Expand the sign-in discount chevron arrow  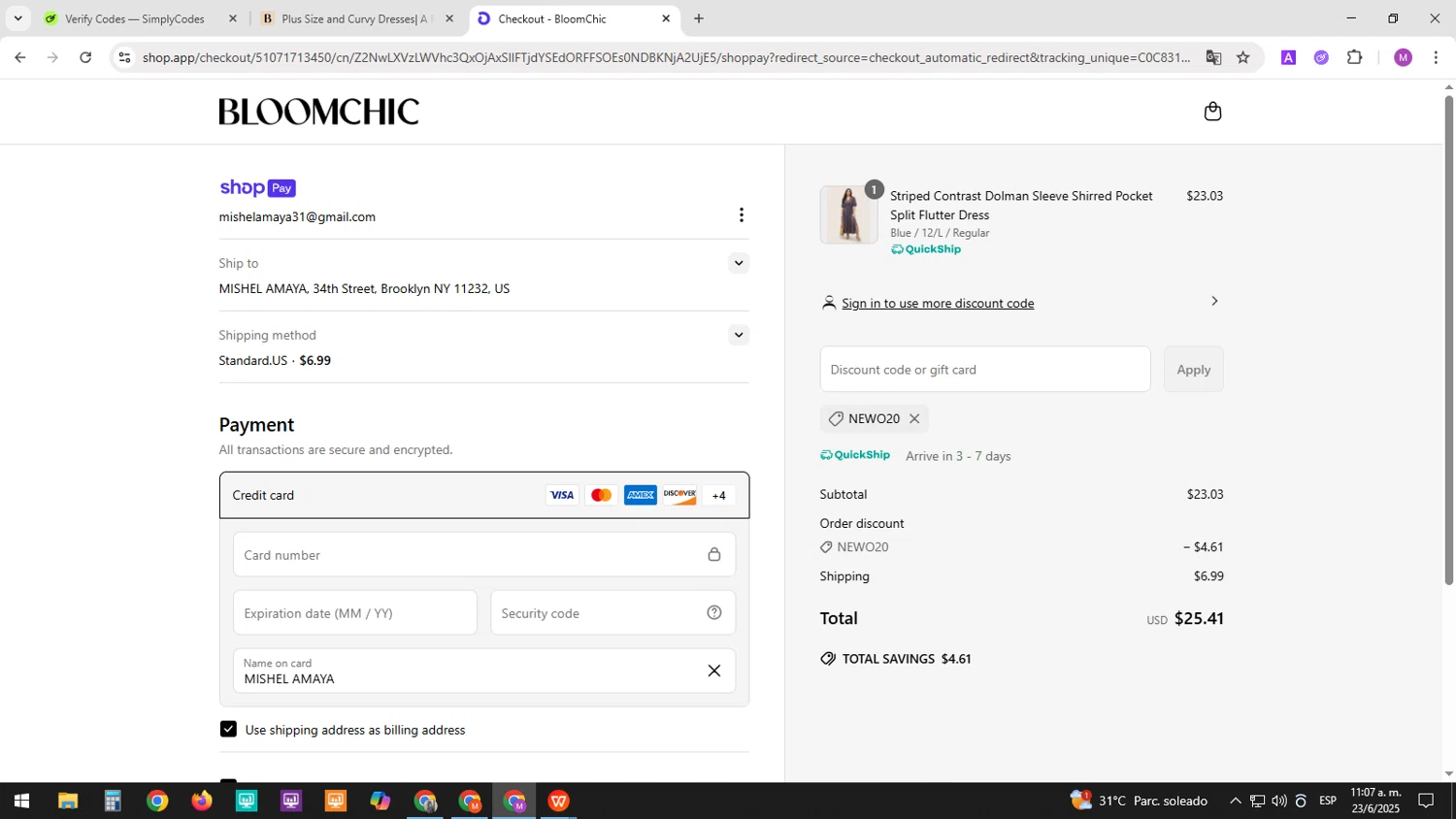pyautogui.click(x=1214, y=301)
